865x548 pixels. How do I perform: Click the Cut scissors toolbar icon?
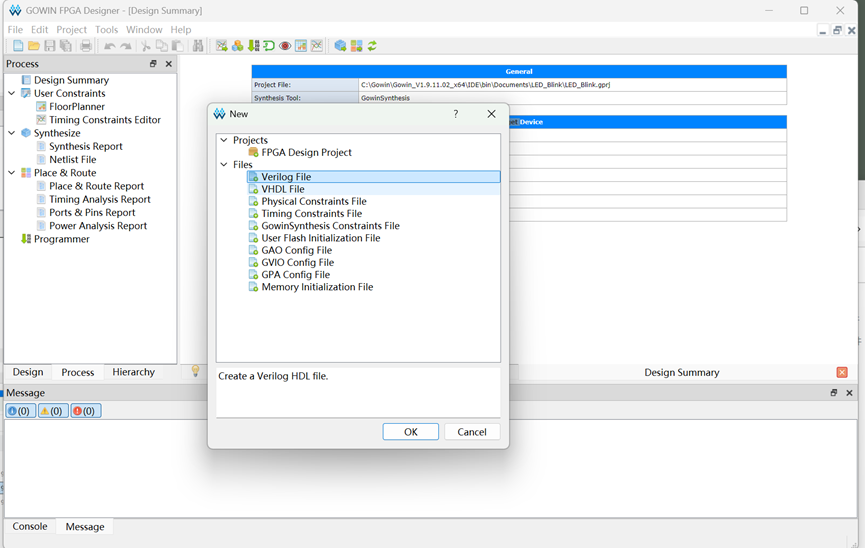(x=146, y=46)
